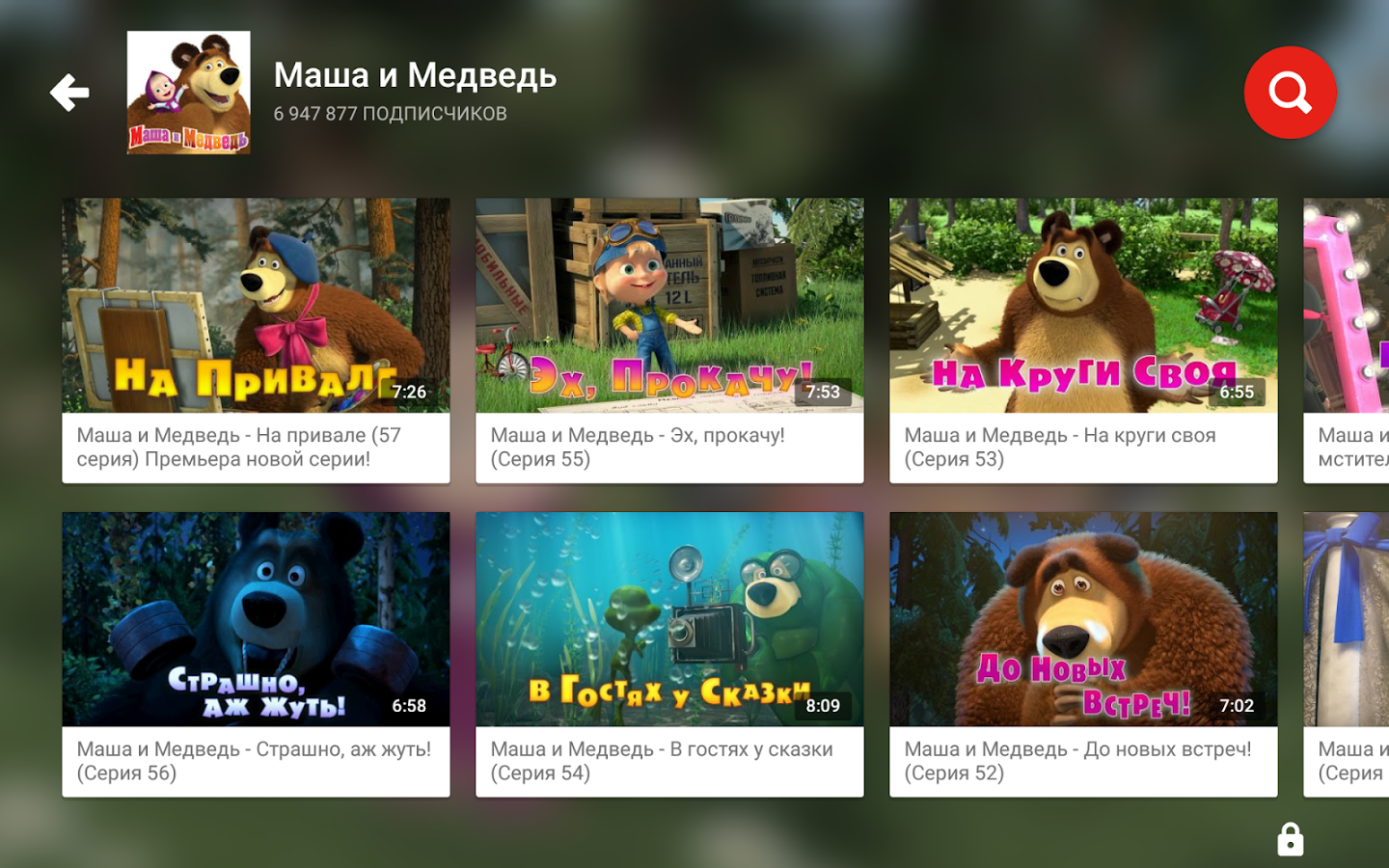The width and height of the screenshot is (1389, 868).
Task: Open partially visible top-right video card
Action: 1347,340
